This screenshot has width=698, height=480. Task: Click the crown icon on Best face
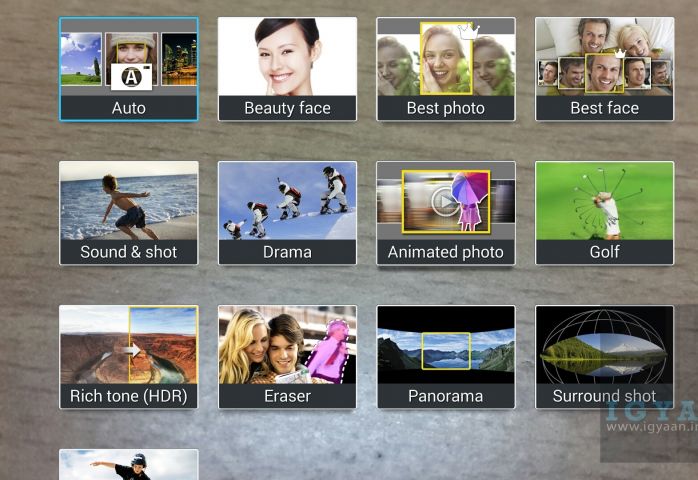[620, 53]
